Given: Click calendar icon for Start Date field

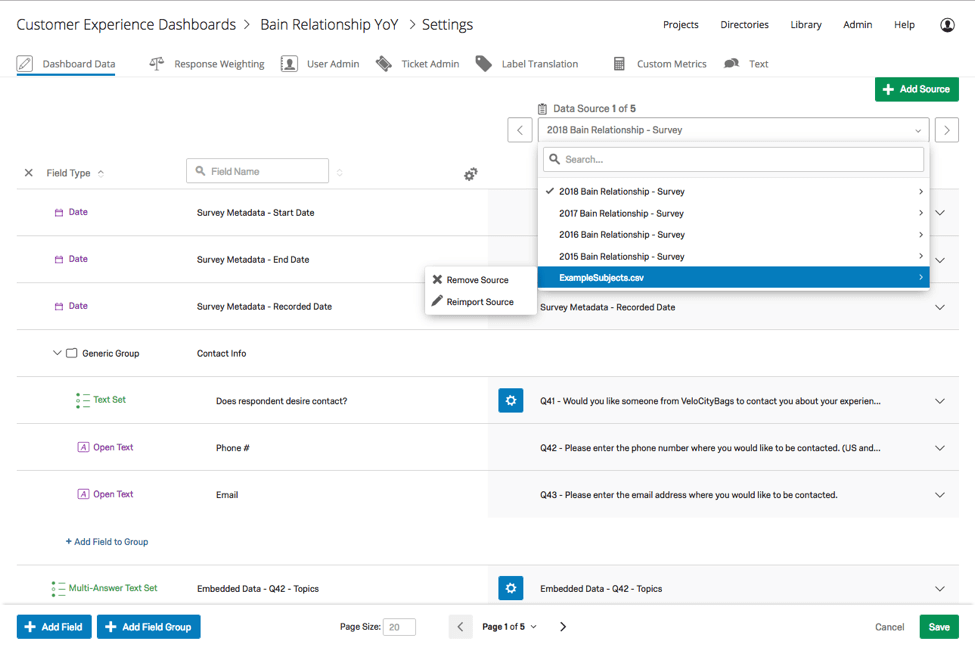Looking at the screenshot, I should coord(59,213).
